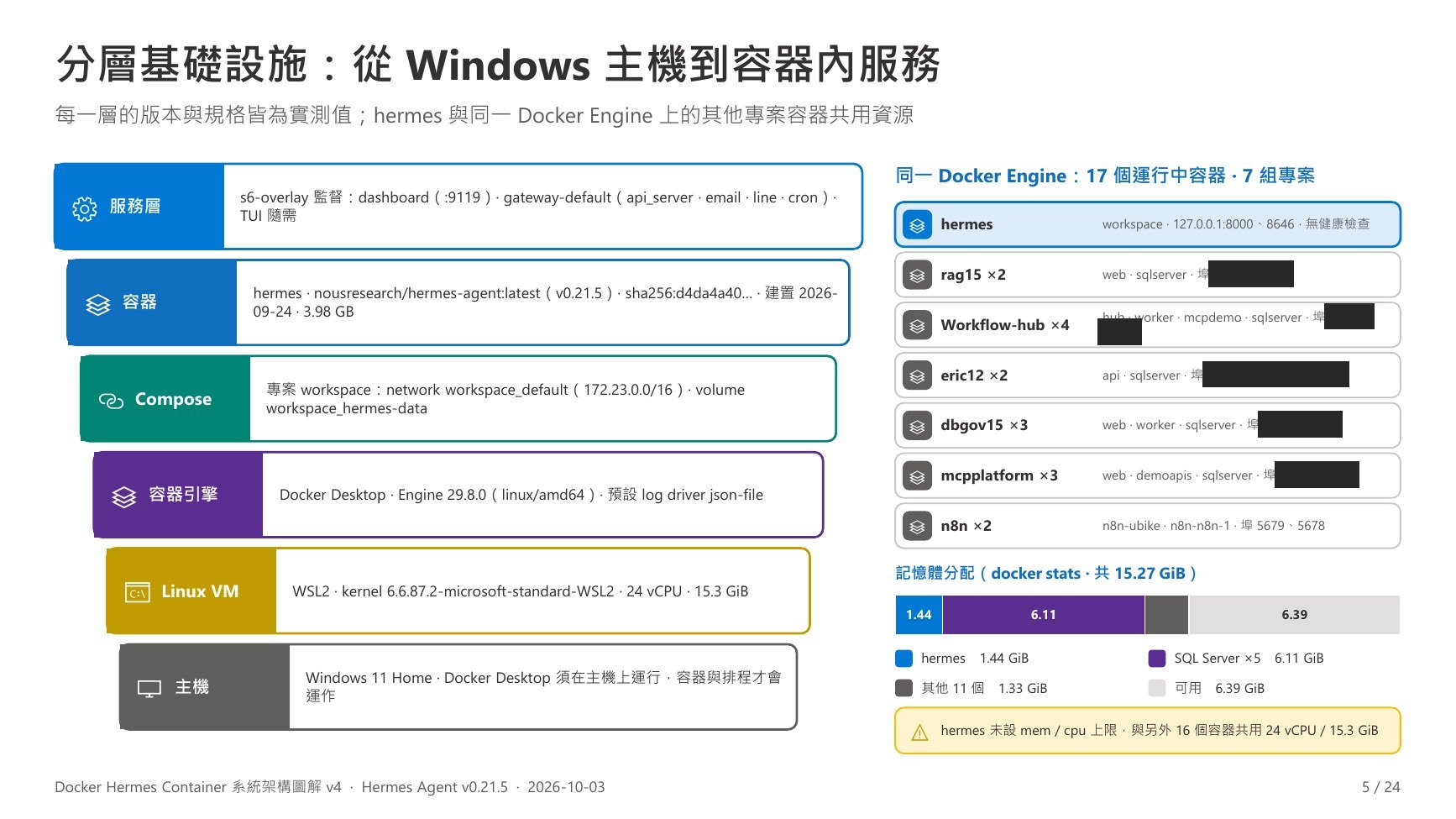Click the SQL Server ×5 6.11 GiB legend text
This screenshot has height=819, width=1456.
click(1249, 659)
